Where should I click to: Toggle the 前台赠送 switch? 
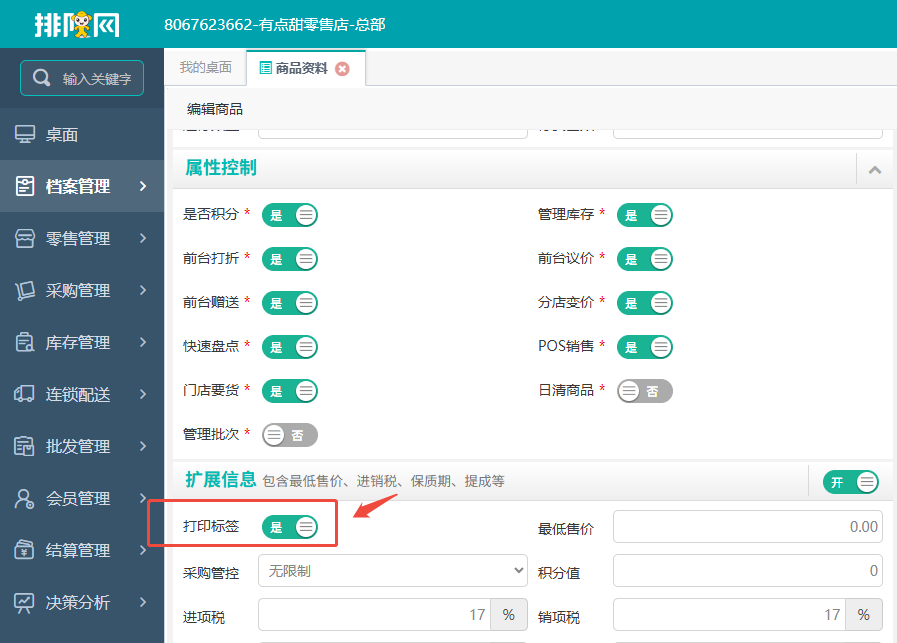coord(289,303)
